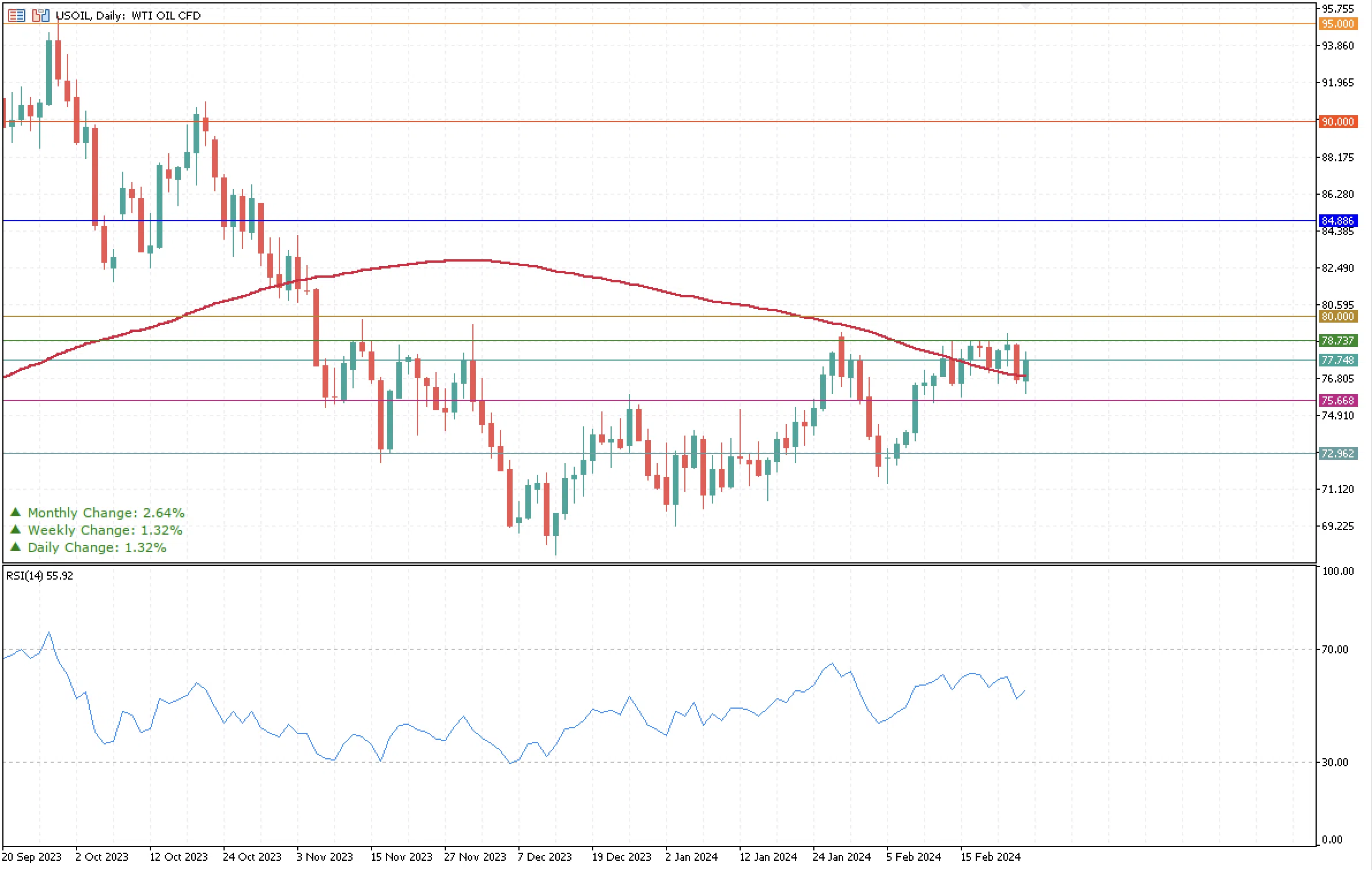Select the gray 72.962 price label
The image size is (1372, 870).
click(x=1337, y=453)
